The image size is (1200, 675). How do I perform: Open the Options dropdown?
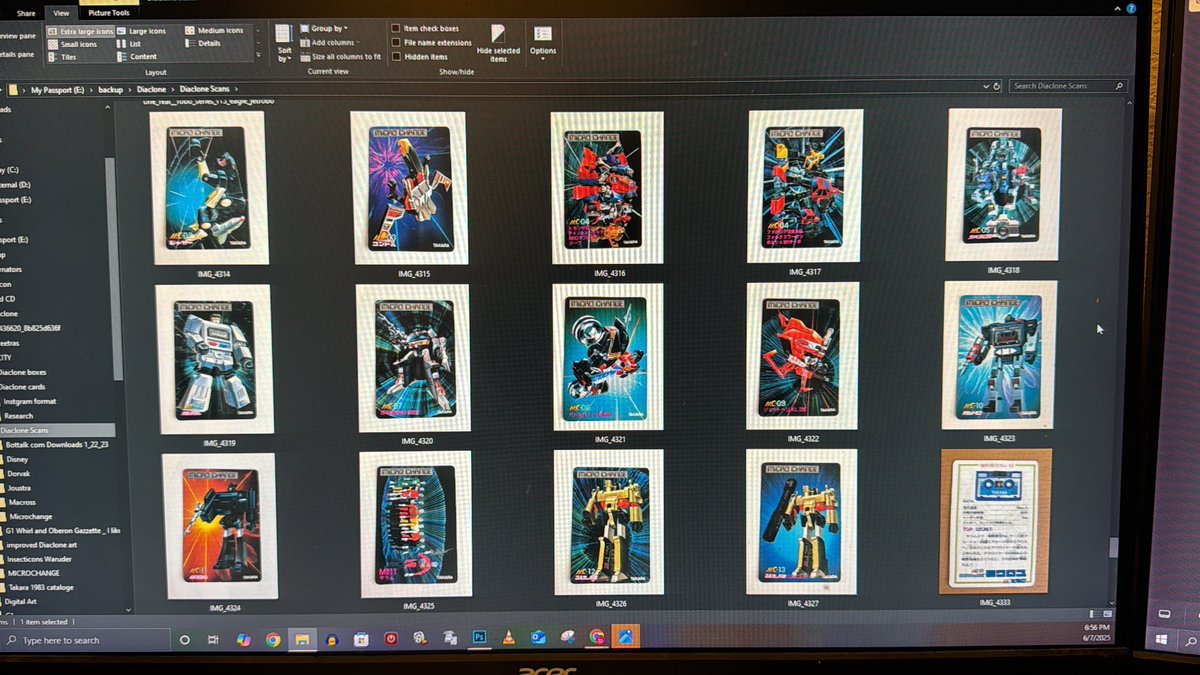543,41
